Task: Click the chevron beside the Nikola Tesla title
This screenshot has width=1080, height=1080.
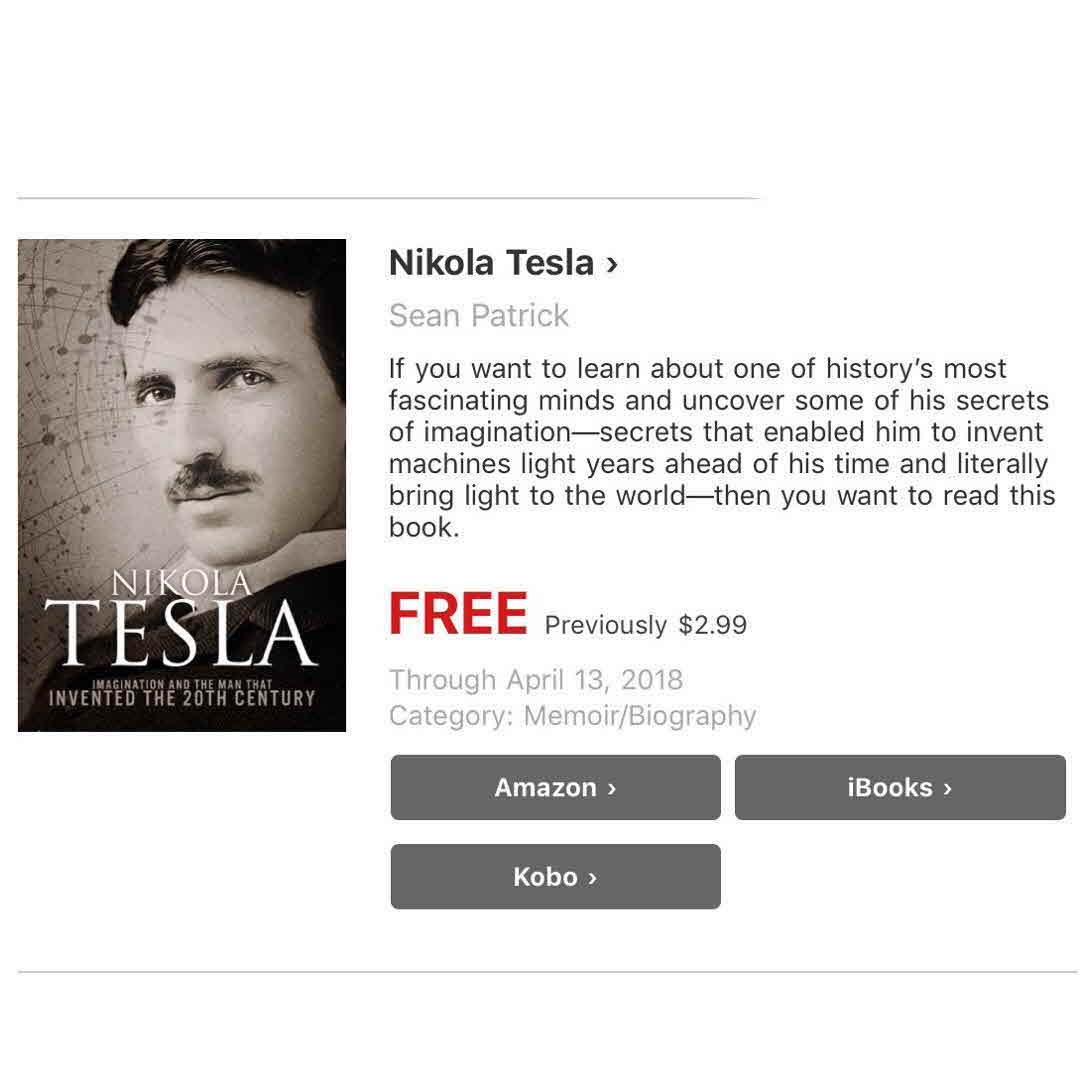Action: coord(611,264)
